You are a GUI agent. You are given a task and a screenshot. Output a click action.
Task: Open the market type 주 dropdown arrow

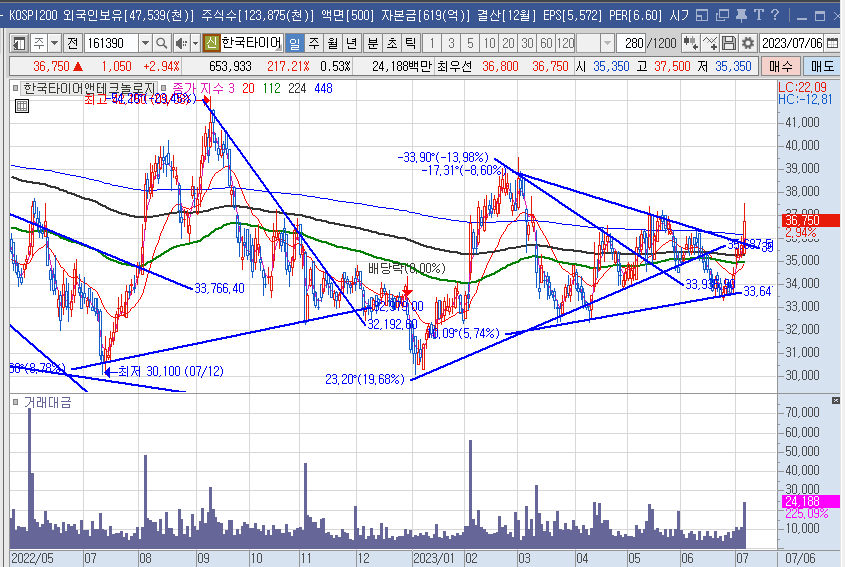pyautogui.click(x=54, y=43)
